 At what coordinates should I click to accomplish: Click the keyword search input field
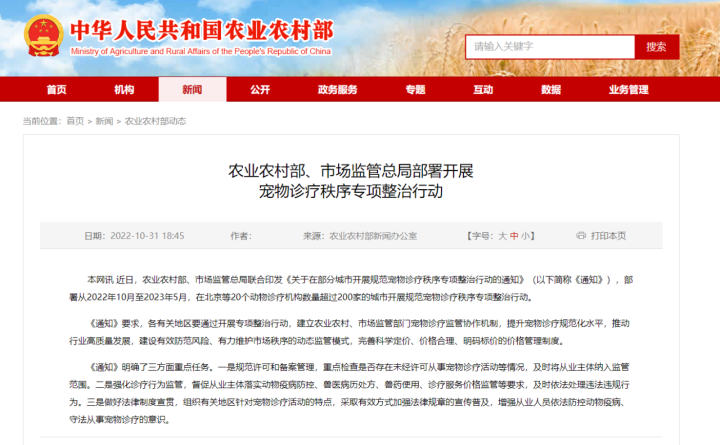pos(550,46)
